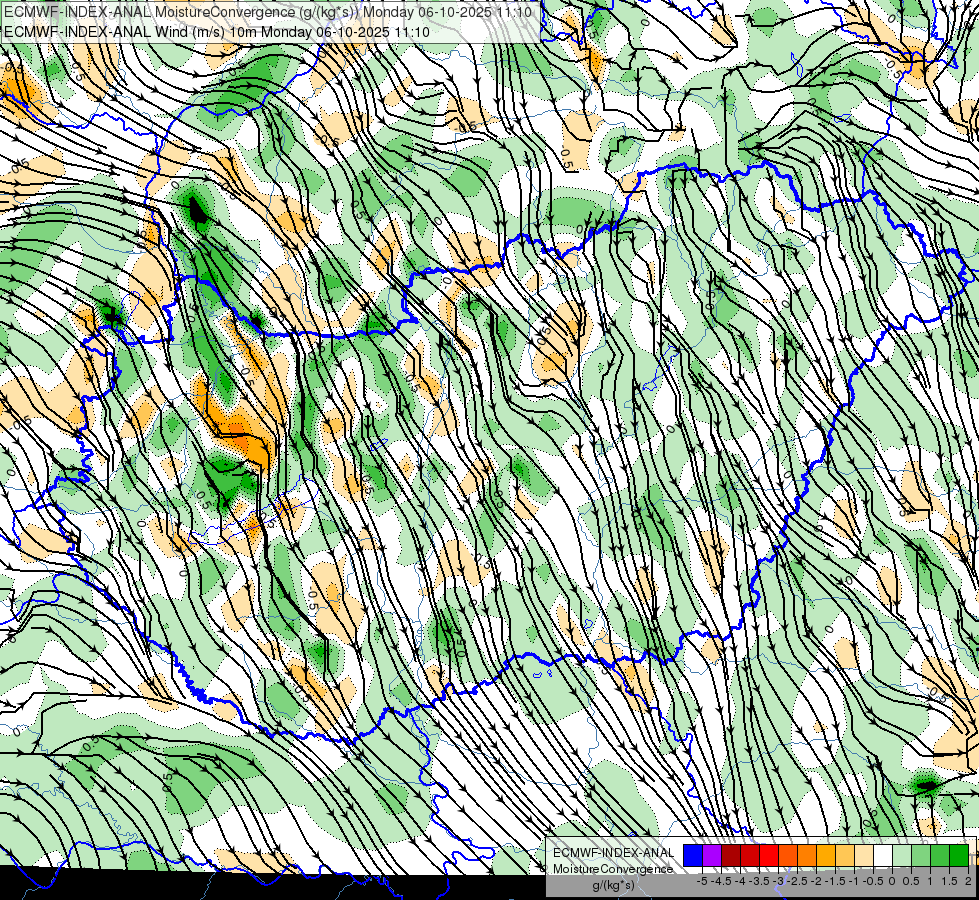Select the pale peach swatch from -1 to -0.5
The image size is (979, 900).
tap(864, 856)
